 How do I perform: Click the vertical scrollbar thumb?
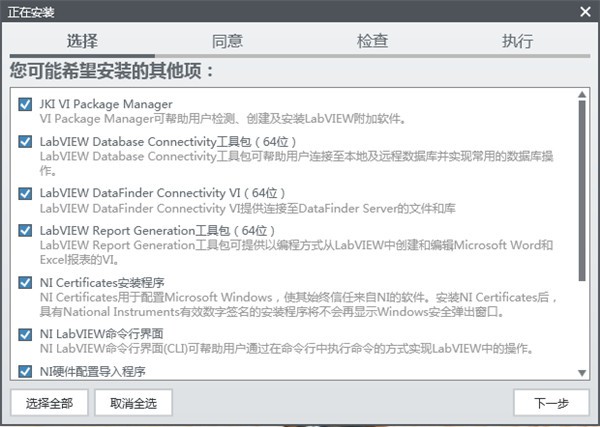pyautogui.click(x=583, y=190)
